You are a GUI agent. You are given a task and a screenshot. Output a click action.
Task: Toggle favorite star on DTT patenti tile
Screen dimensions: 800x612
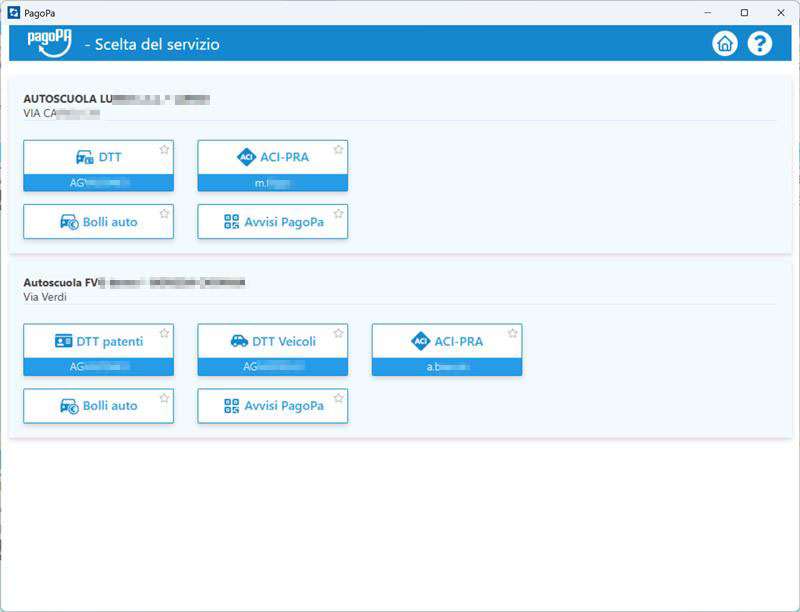coord(164,334)
